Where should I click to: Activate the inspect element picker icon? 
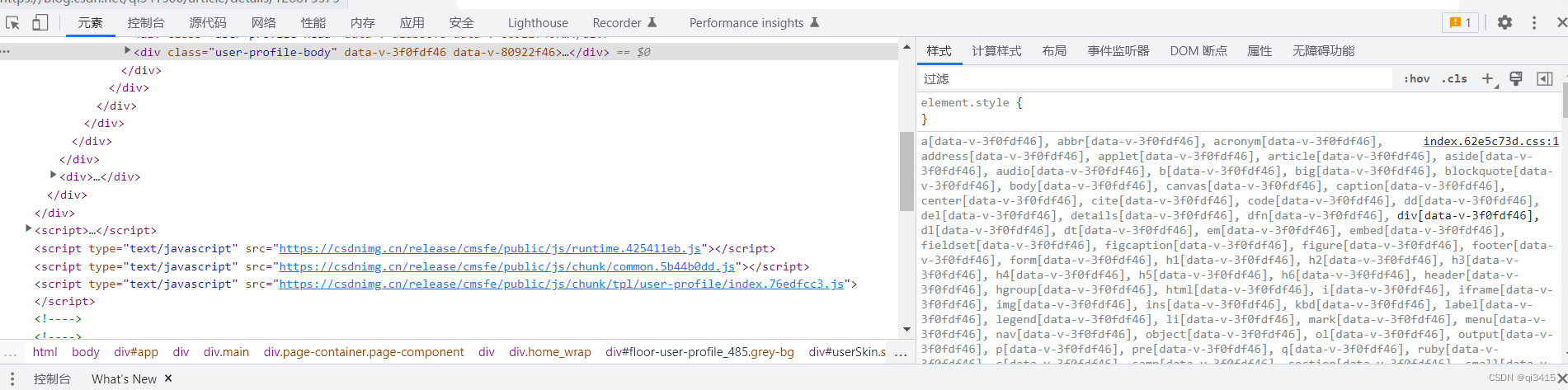(12, 23)
